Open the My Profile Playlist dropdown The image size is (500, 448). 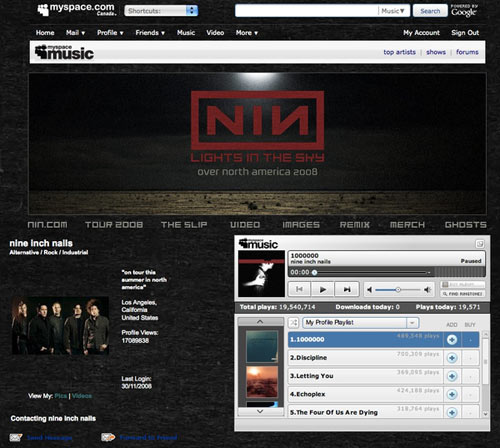tap(360, 322)
